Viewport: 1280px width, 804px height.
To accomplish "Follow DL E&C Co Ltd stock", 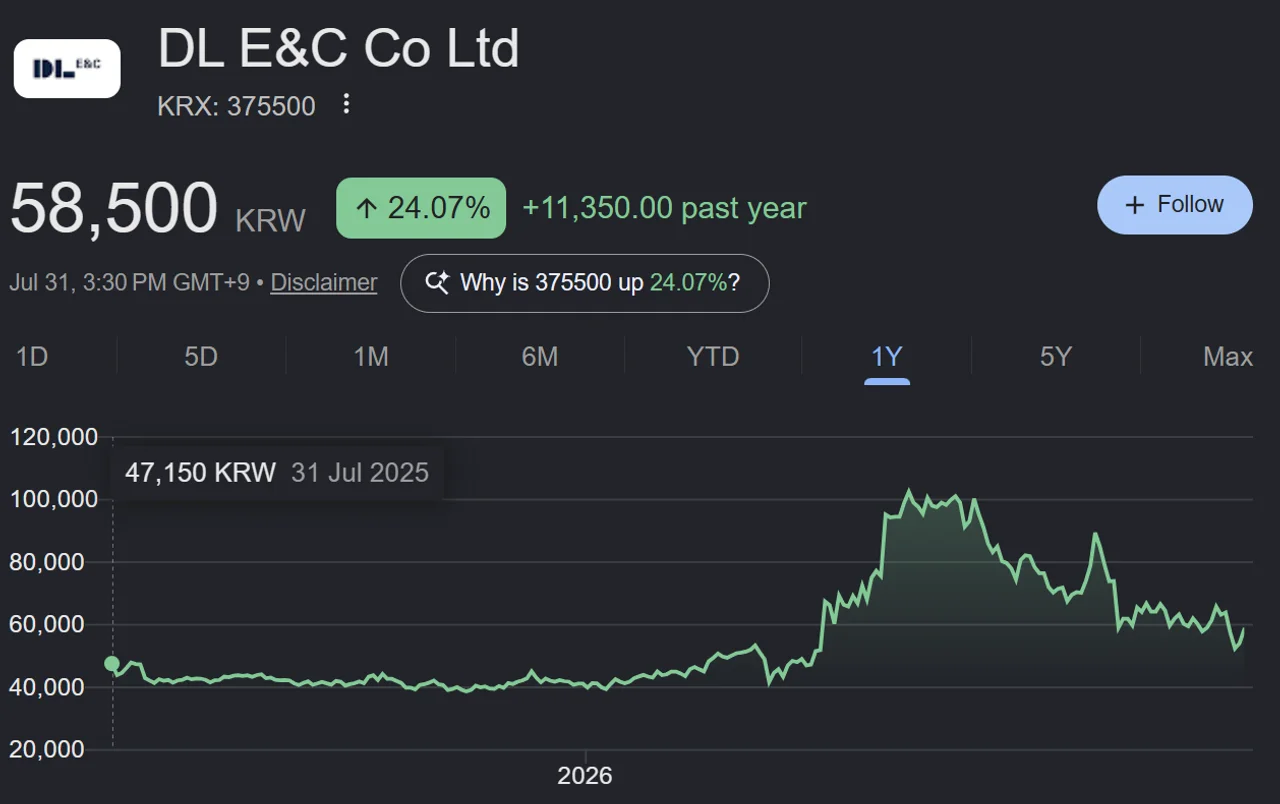I will [x=1175, y=205].
